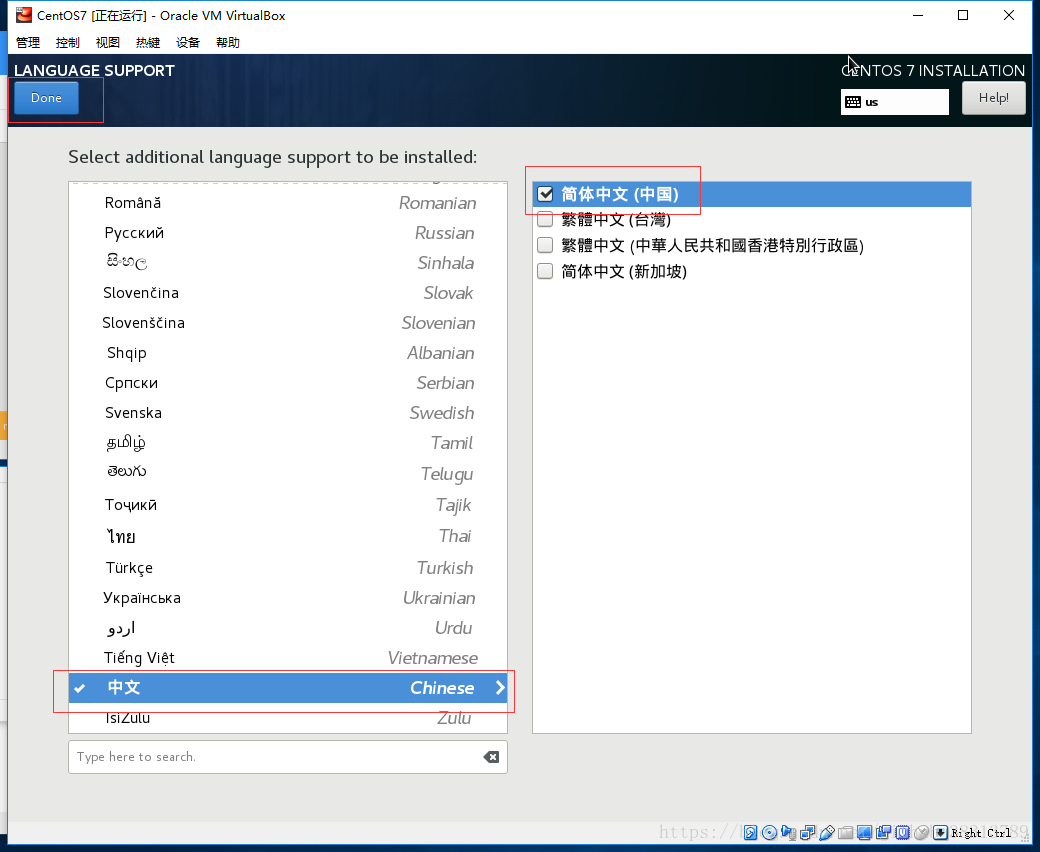Open the 设备 menu
This screenshot has width=1040, height=852.
(x=188, y=42)
